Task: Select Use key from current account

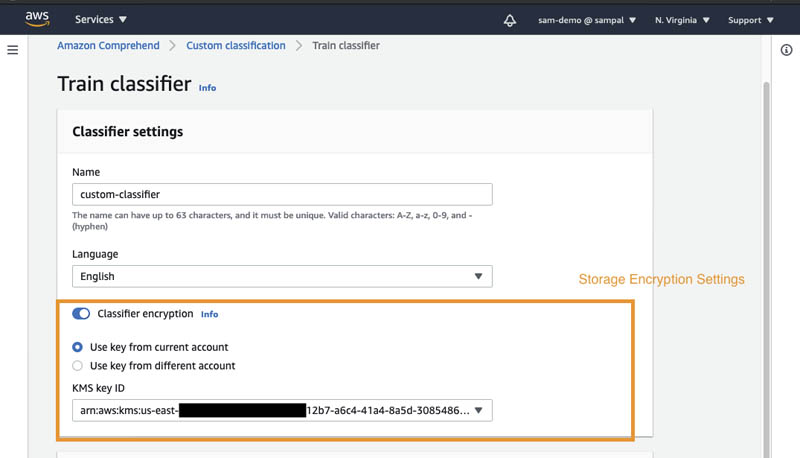Action: (x=77, y=347)
